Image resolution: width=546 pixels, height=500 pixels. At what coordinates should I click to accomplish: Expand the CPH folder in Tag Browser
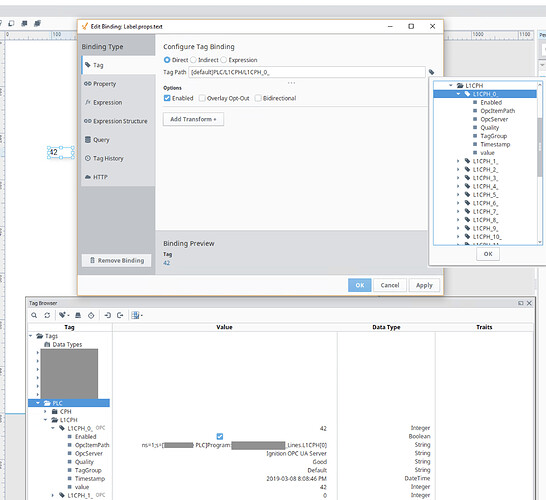pyautogui.click(x=45, y=412)
